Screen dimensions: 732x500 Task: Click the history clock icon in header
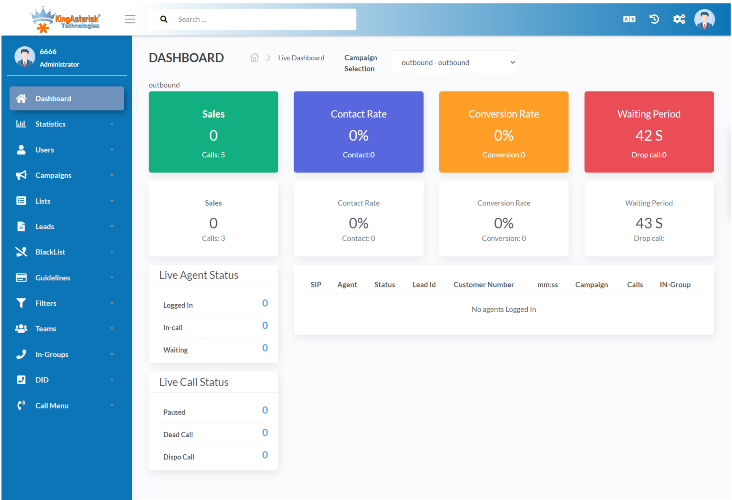(x=654, y=19)
